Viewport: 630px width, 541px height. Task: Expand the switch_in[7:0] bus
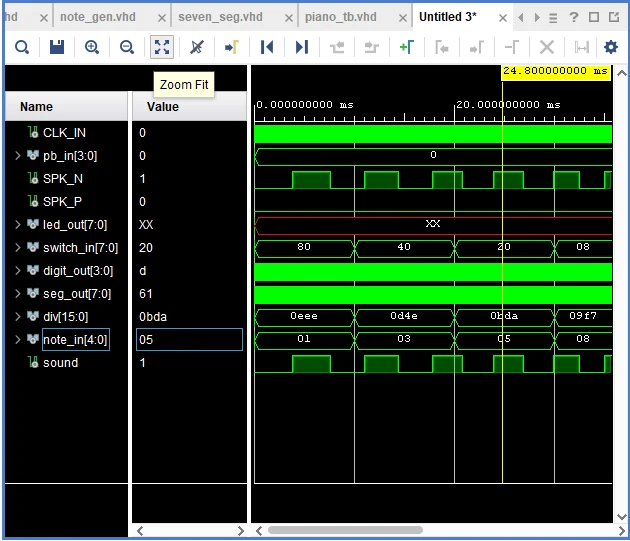click(17, 248)
